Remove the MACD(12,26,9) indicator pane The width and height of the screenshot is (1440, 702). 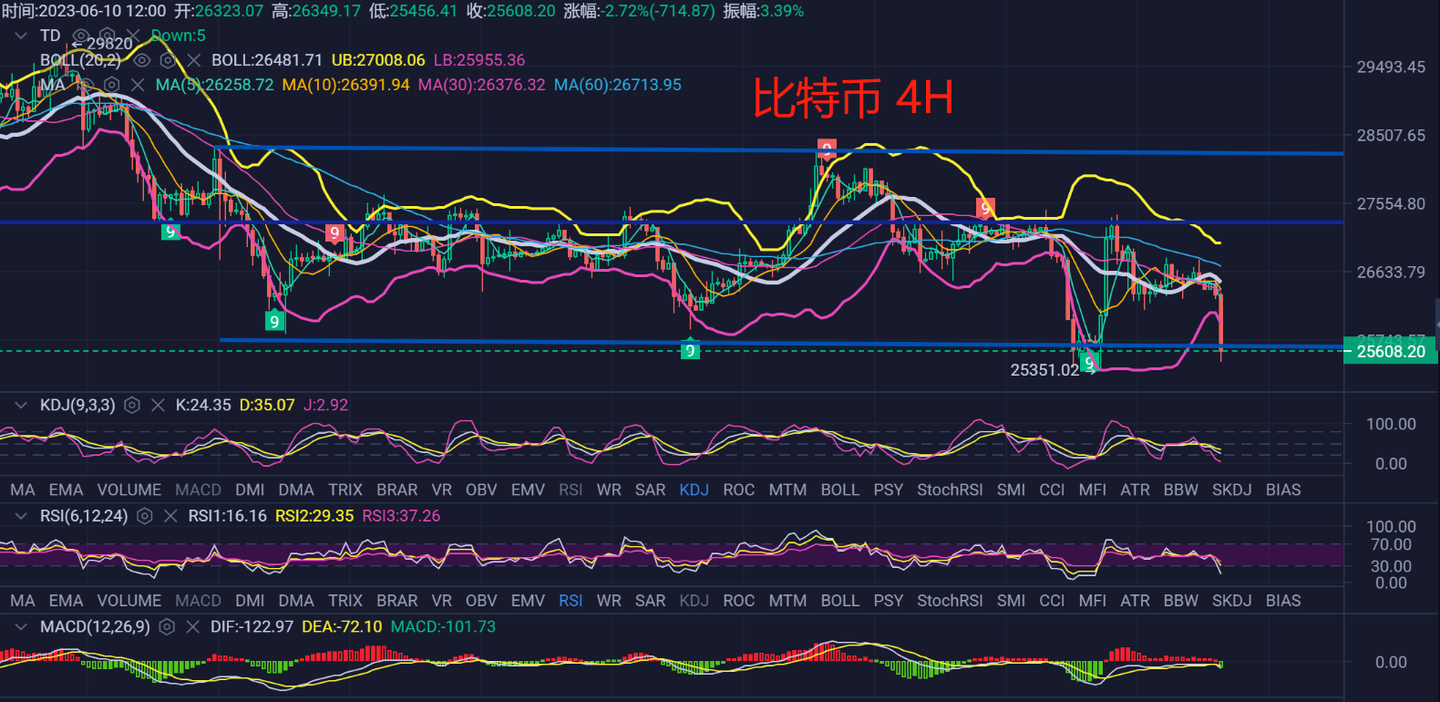[194, 627]
